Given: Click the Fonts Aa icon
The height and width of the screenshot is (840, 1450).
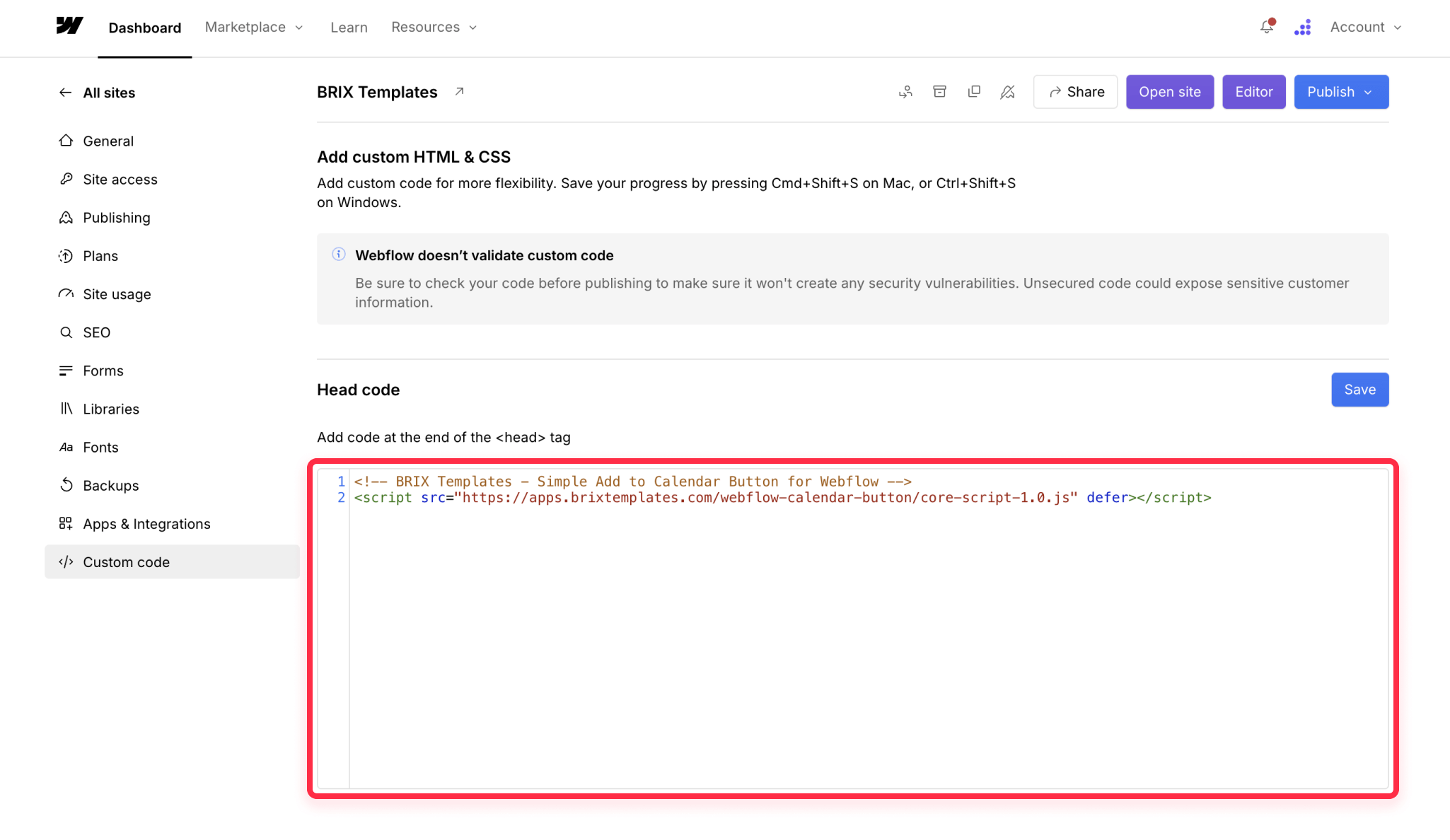Looking at the screenshot, I should (x=66, y=447).
